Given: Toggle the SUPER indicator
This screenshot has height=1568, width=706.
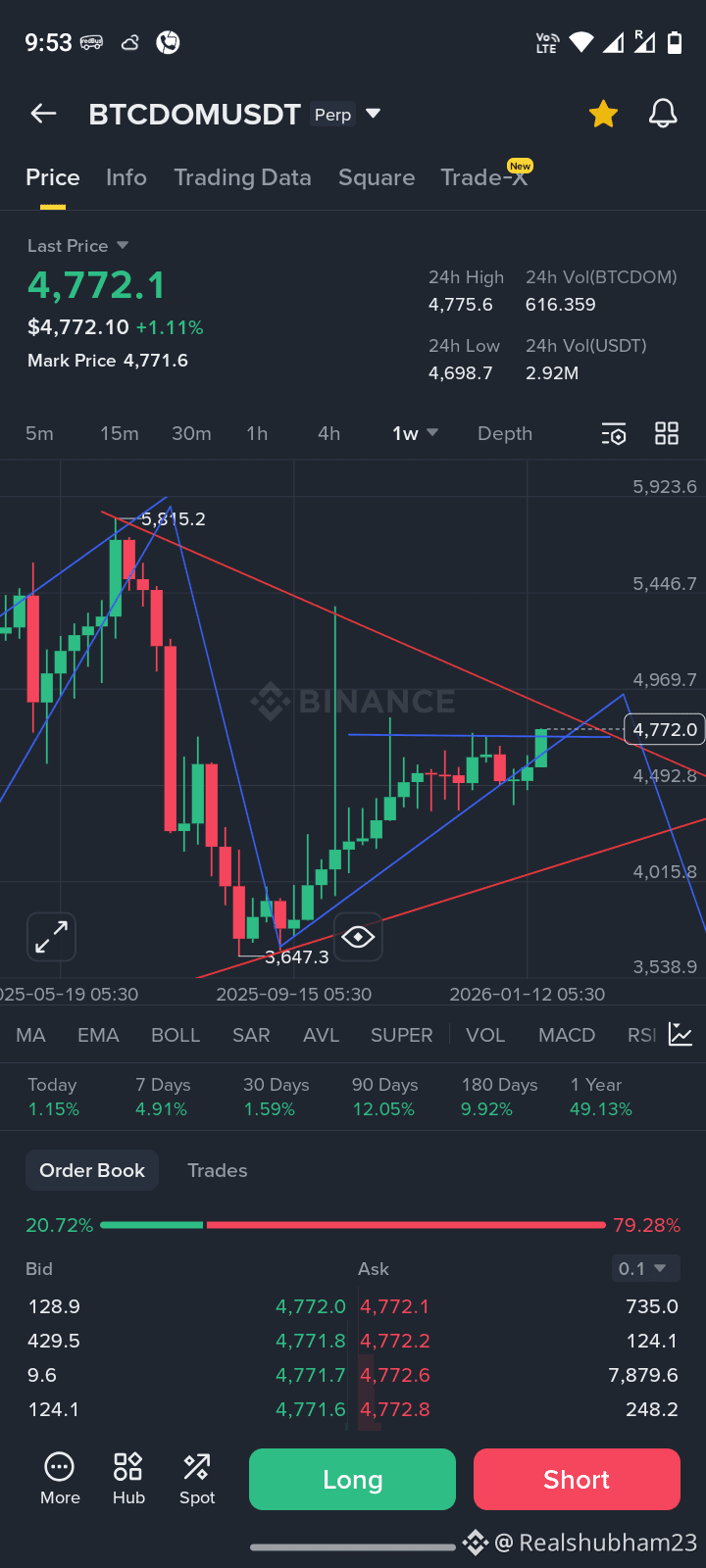Looking at the screenshot, I should [x=401, y=1035].
